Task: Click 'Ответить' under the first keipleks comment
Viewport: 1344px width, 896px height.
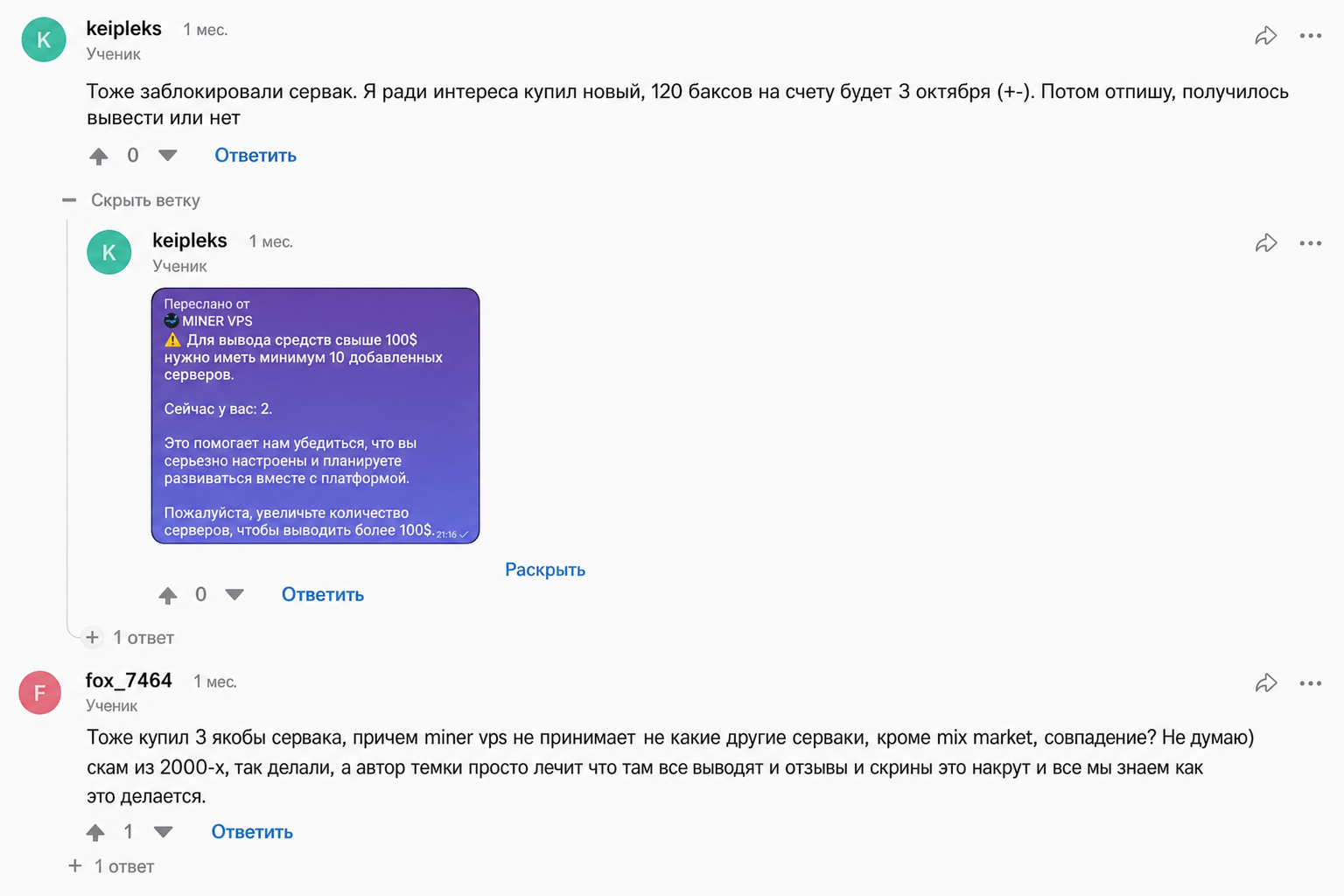Action: click(x=255, y=156)
